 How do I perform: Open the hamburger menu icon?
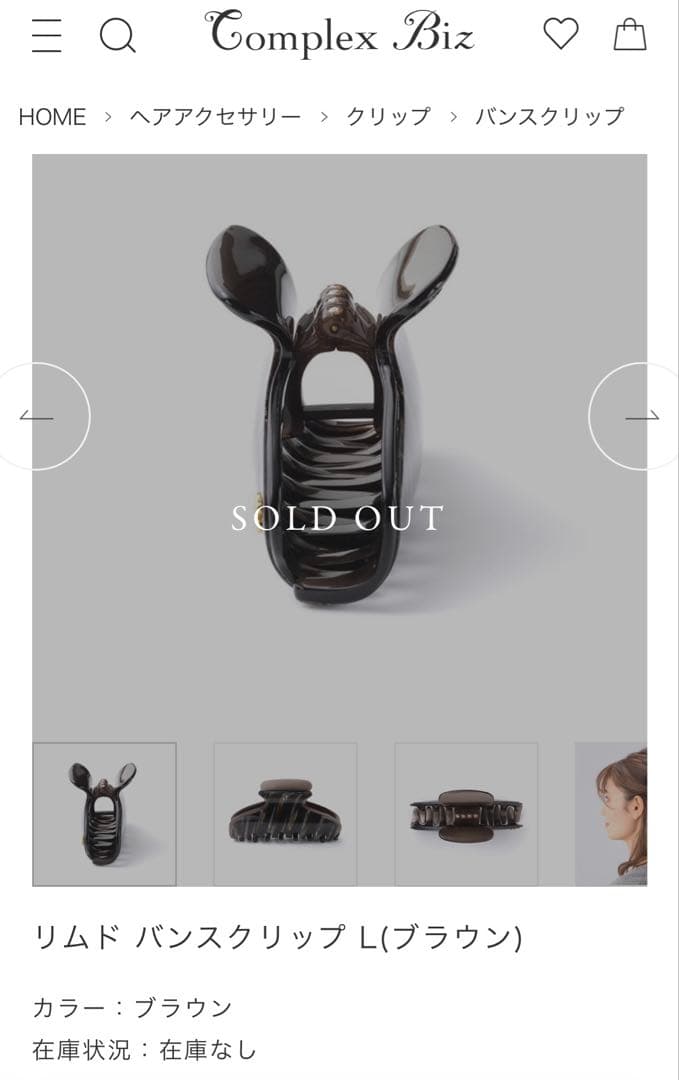click(47, 35)
